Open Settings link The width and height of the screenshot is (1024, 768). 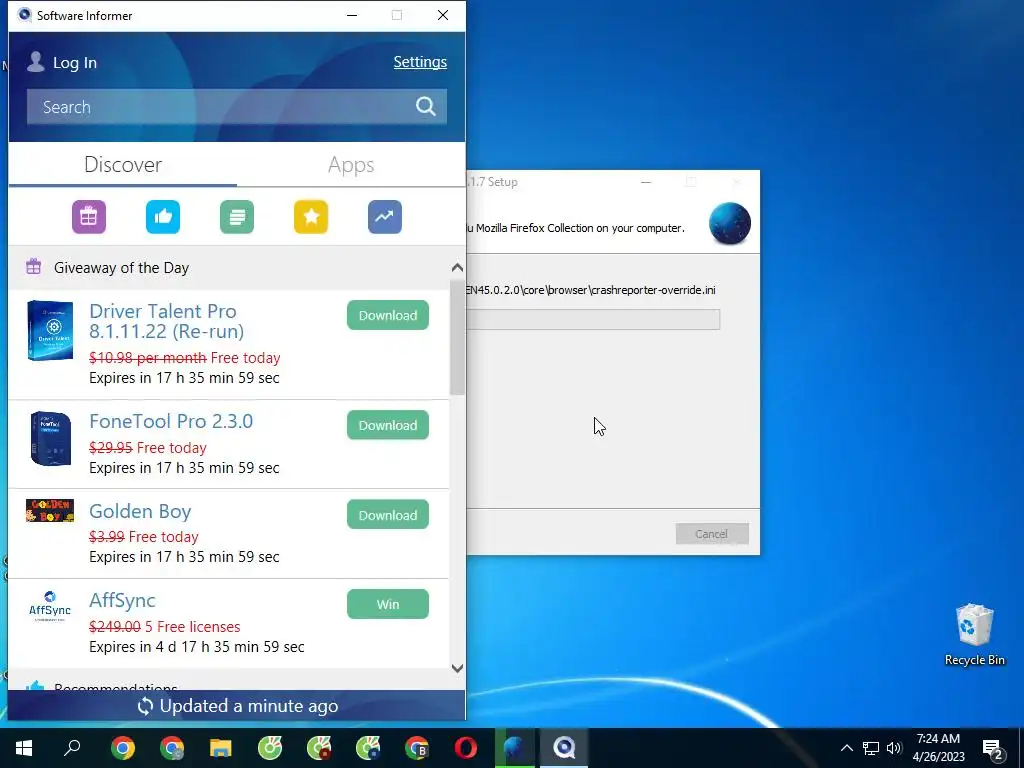(x=420, y=62)
